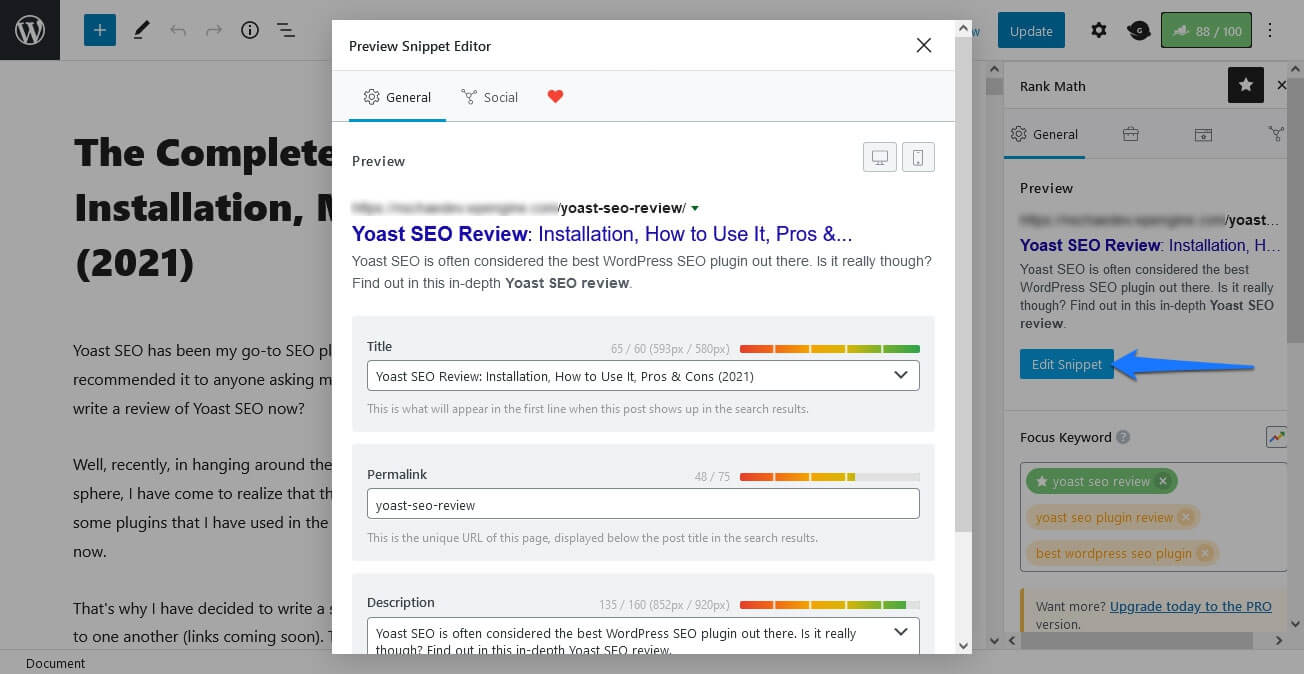
Task: Expand the Title variables dropdown
Action: coord(900,376)
